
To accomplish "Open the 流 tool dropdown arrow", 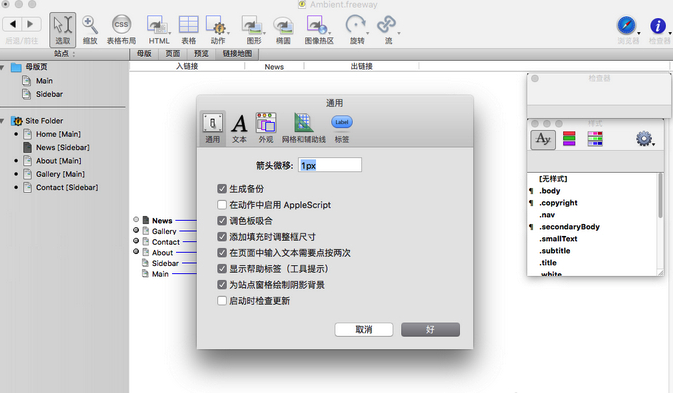I will [x=399, y=33].
